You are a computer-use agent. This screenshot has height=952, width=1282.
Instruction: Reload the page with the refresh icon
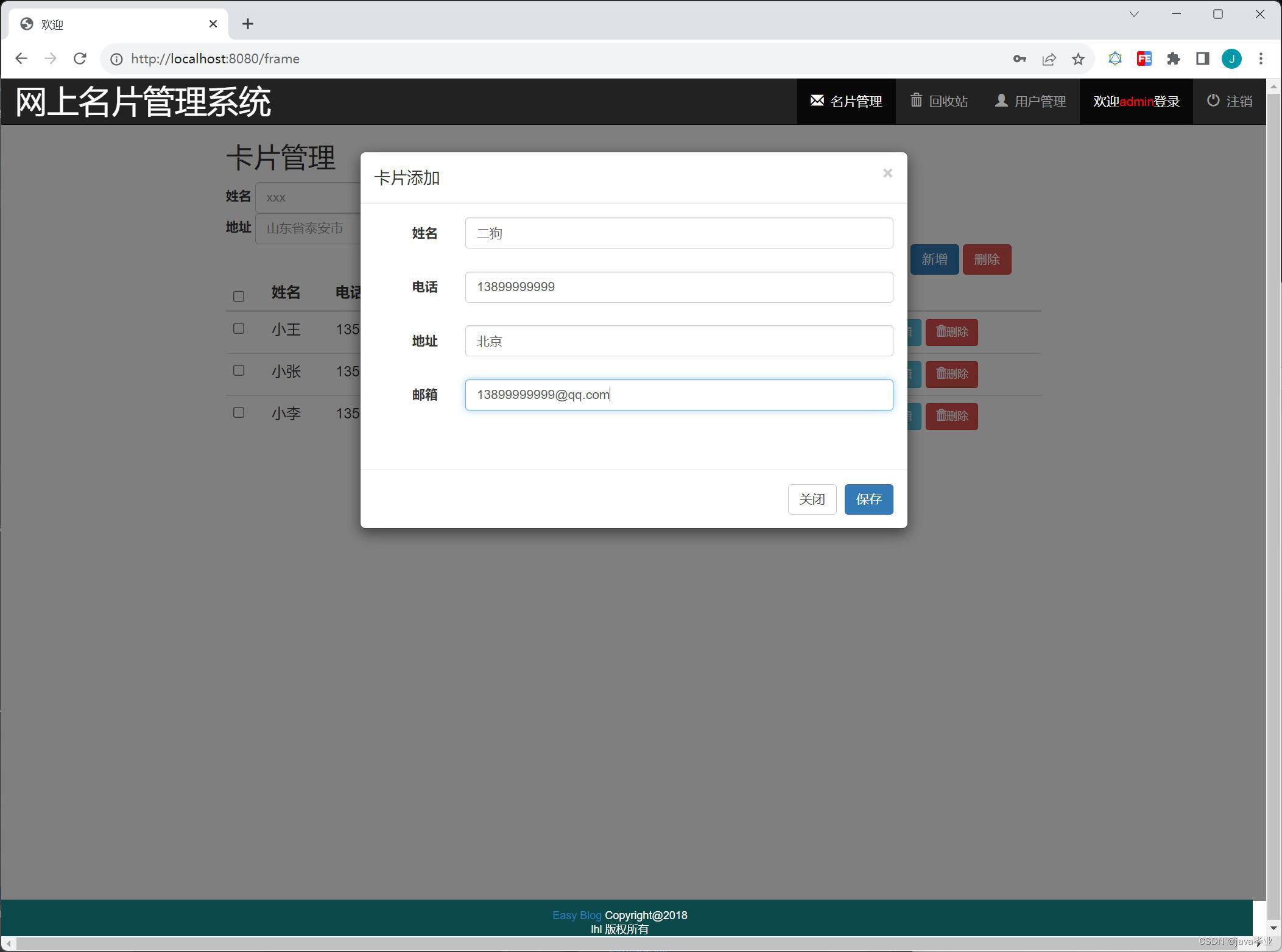80,58
